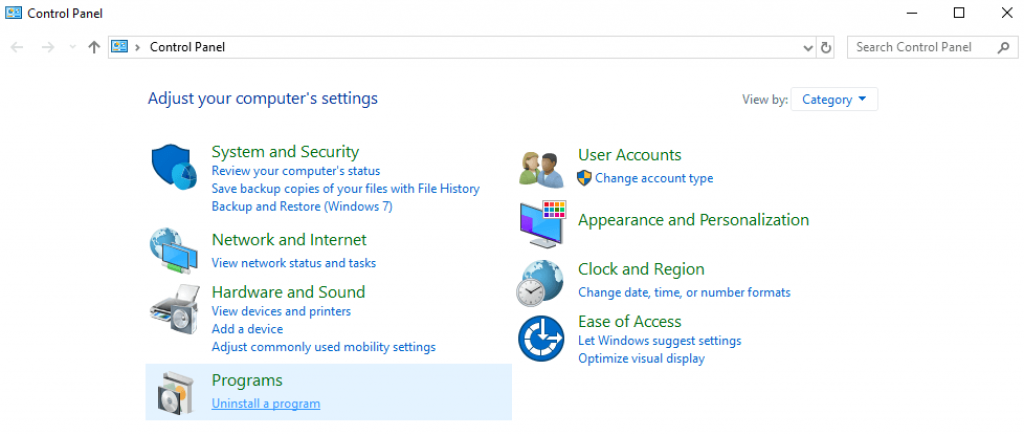Open Clock and Region category
Screen dimensions: 1024x435
click(641, 269)
